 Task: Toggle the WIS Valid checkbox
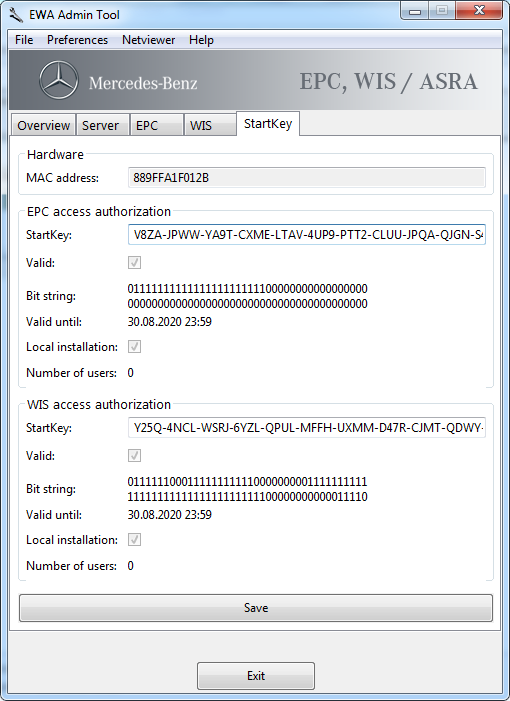tap(135, 456)
